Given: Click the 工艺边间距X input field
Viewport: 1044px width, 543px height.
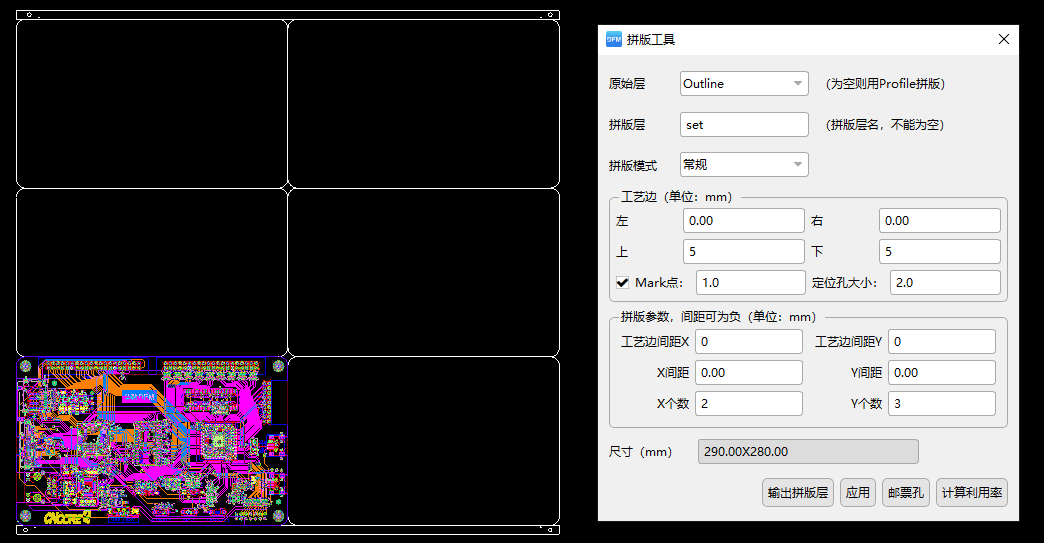Looking at the screenshot, I should pos(748,341).
